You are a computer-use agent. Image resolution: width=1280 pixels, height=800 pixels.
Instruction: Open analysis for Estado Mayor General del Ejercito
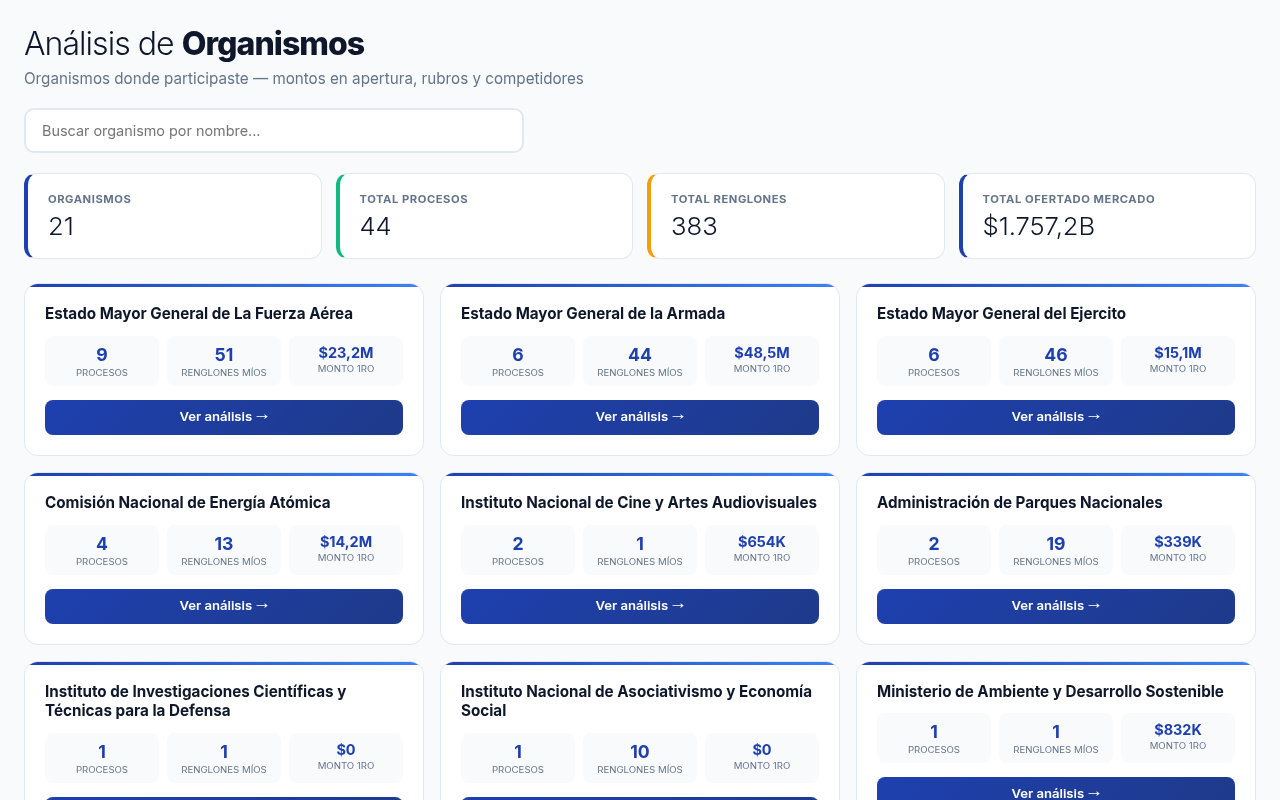[x=1055, y=417]
